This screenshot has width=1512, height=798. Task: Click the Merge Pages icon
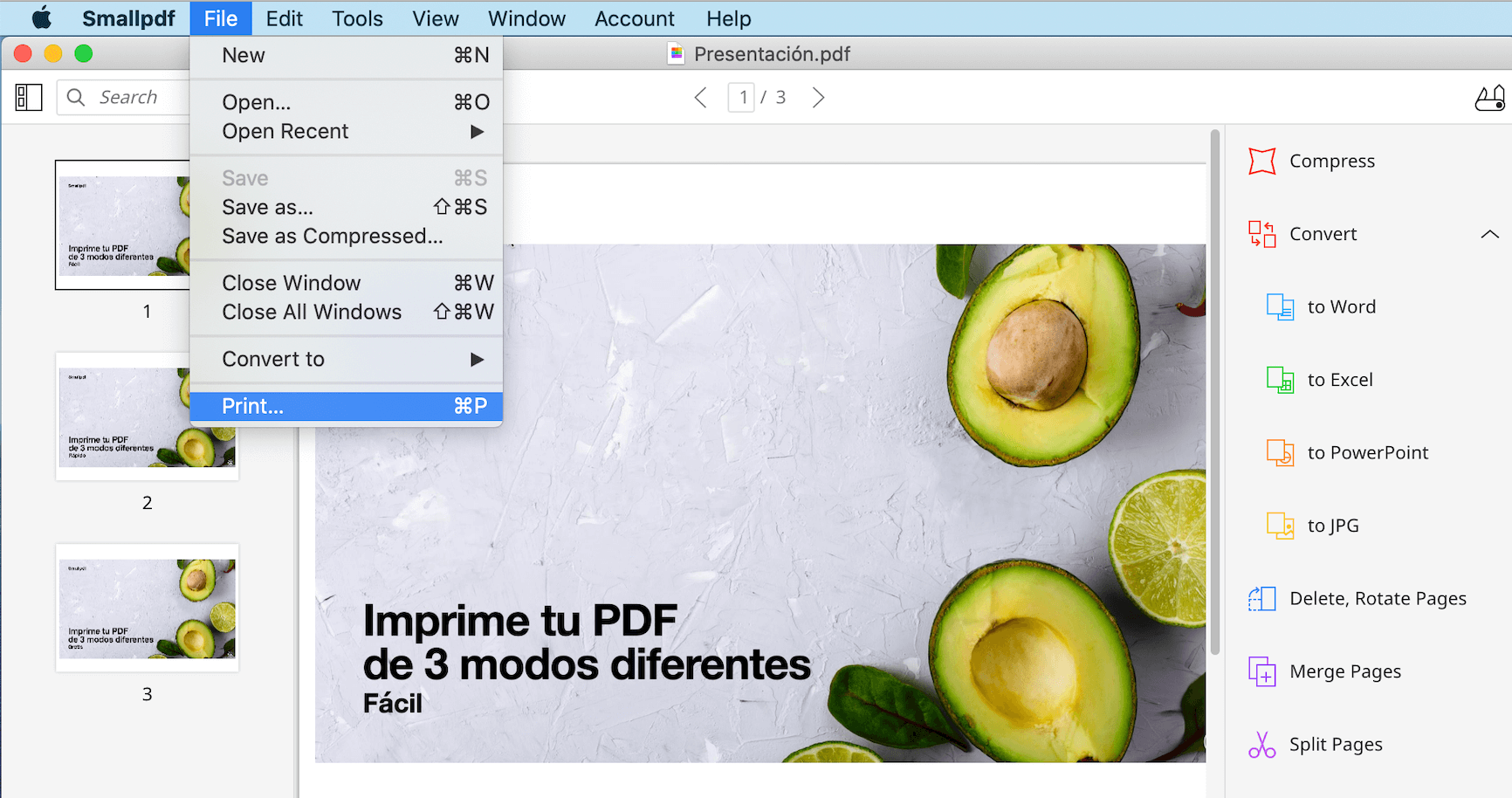point(1262,671)
